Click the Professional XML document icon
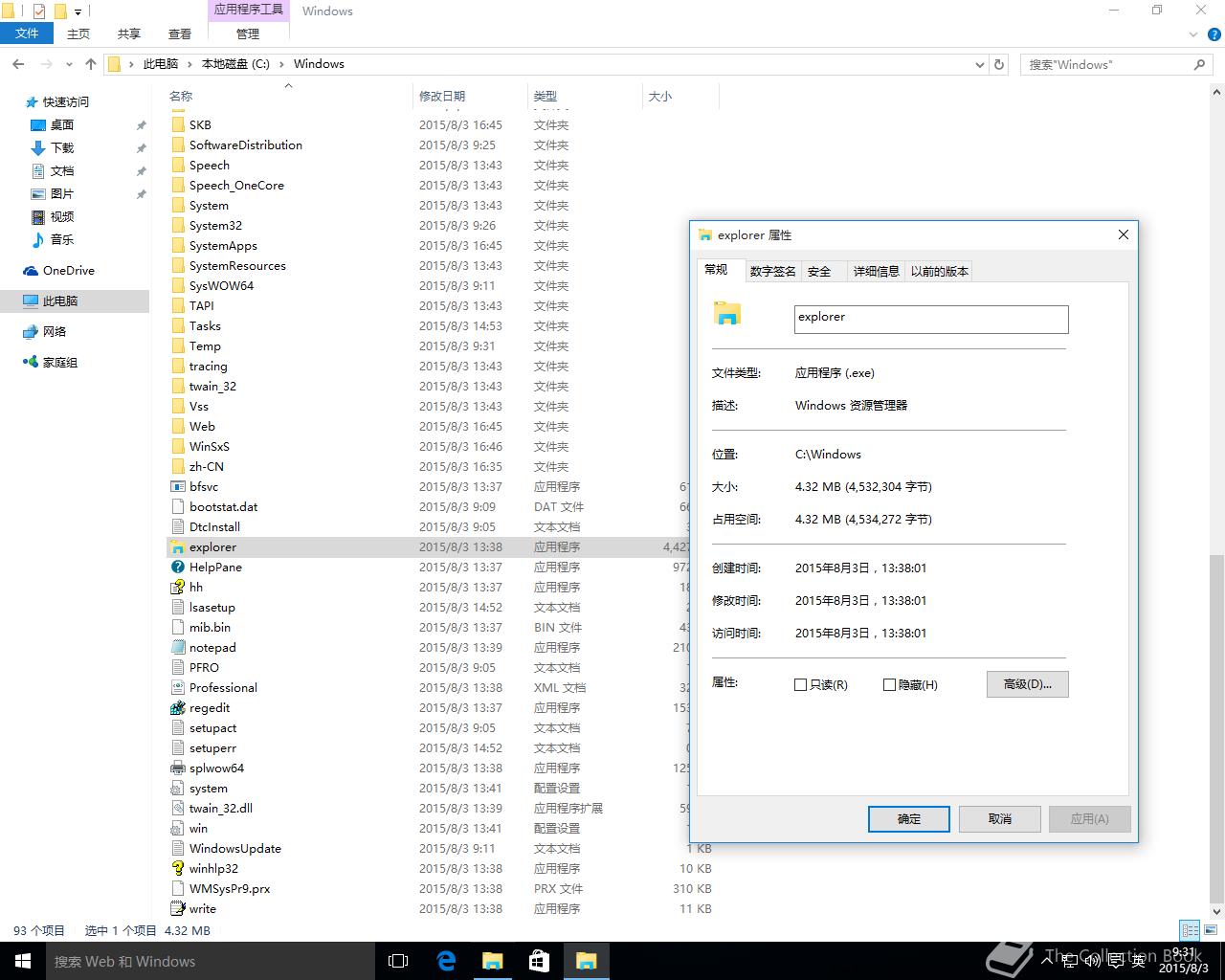The height and width of the screenshot is (980, 1225). point(177,688)
